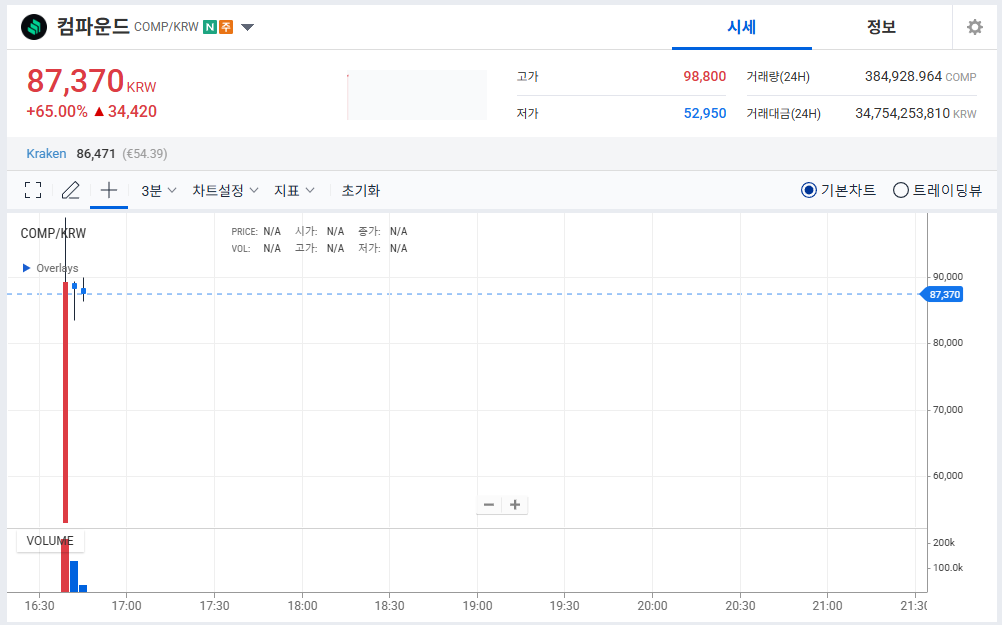Click the green N badge icon

pos(210,27)
